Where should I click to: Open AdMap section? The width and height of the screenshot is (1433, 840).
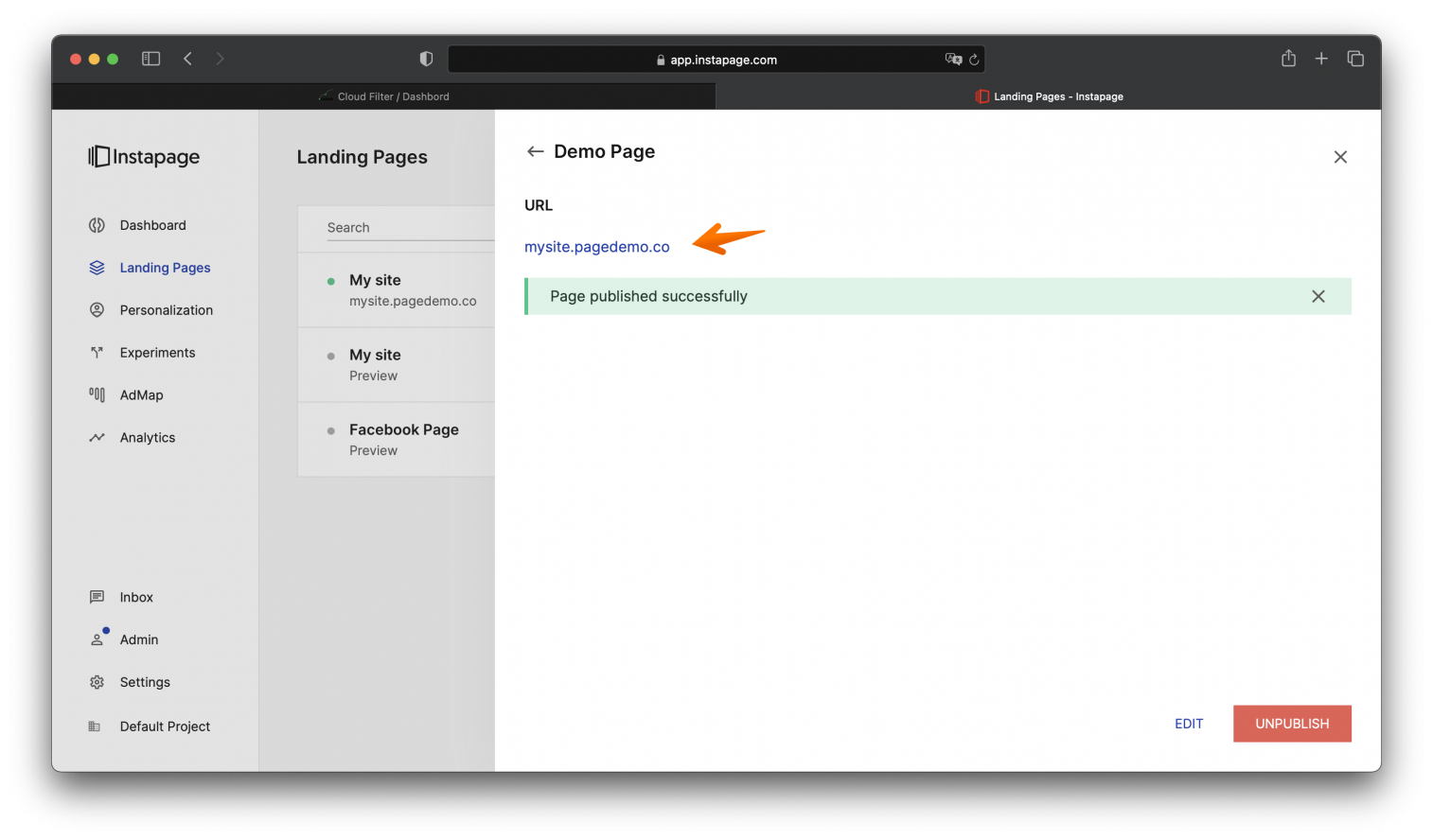[x=141, y=394]
